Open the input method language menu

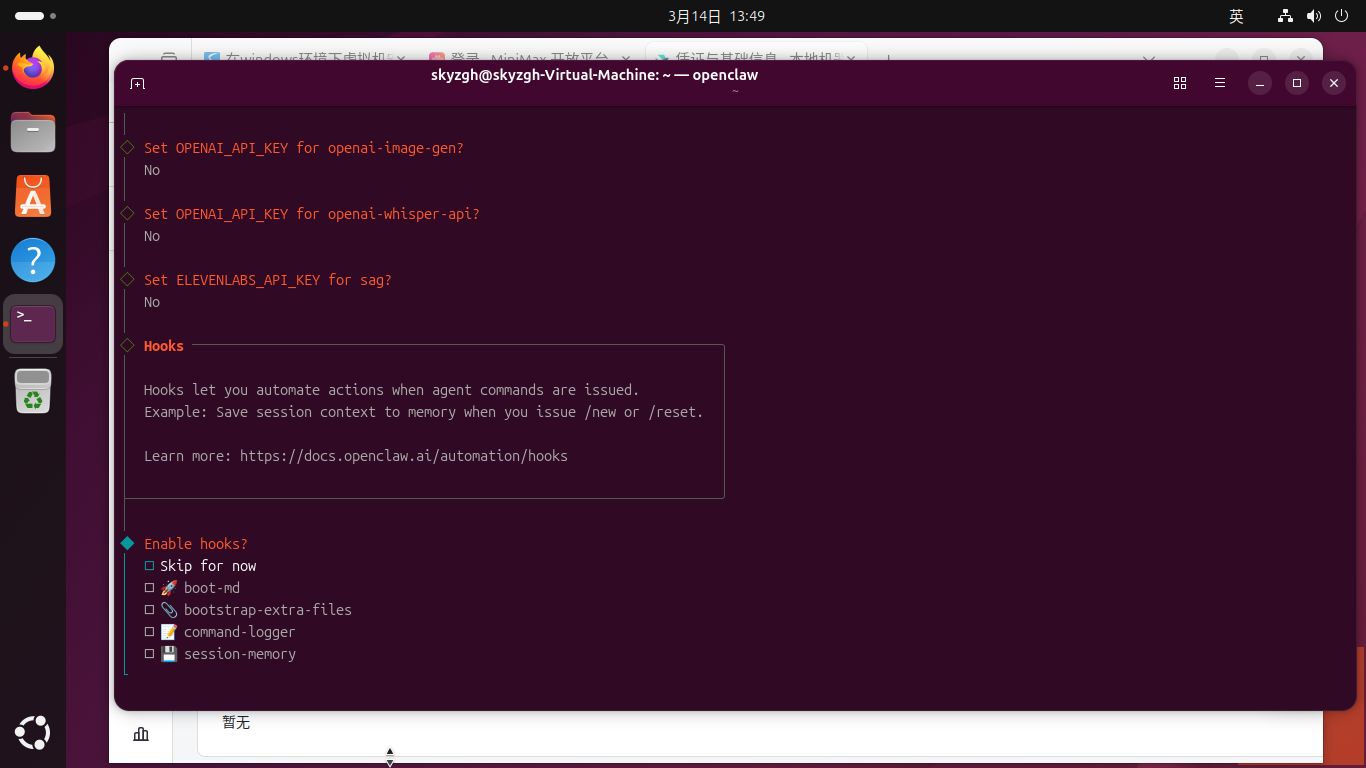(x=1236, y=16)
